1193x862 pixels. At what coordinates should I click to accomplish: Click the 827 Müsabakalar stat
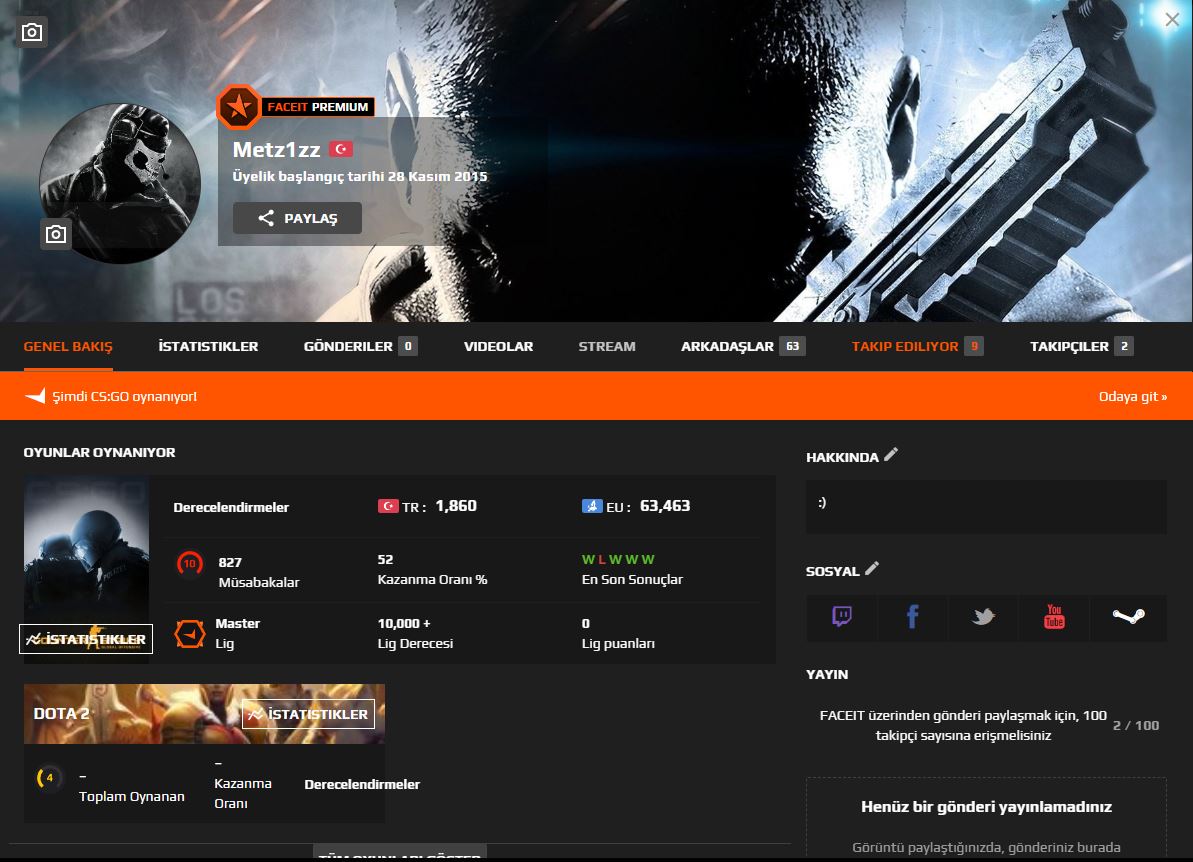click(259, 572)
